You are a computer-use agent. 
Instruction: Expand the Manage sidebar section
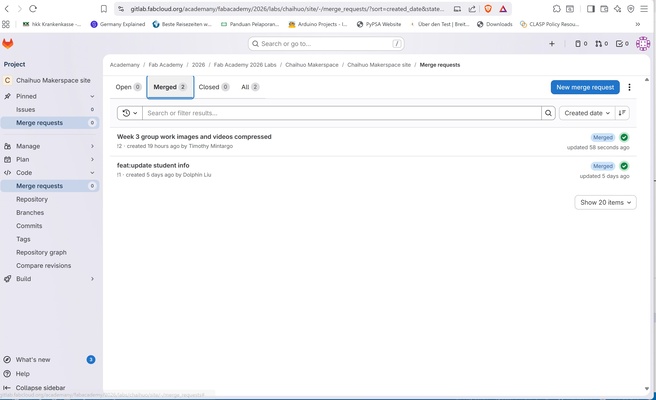pyautogui.click(x=92, y=146)
